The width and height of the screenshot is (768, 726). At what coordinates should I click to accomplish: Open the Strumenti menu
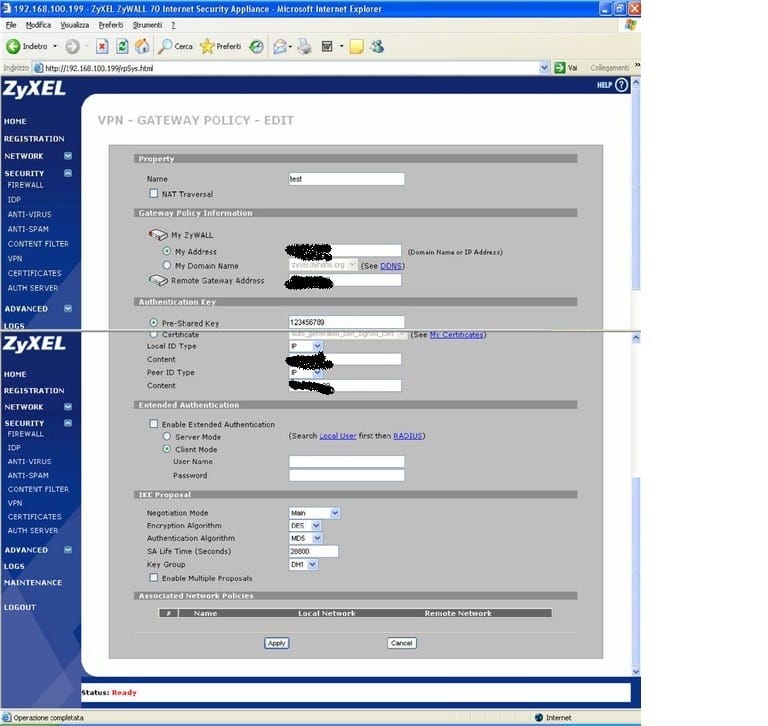[x=147, y=25]
